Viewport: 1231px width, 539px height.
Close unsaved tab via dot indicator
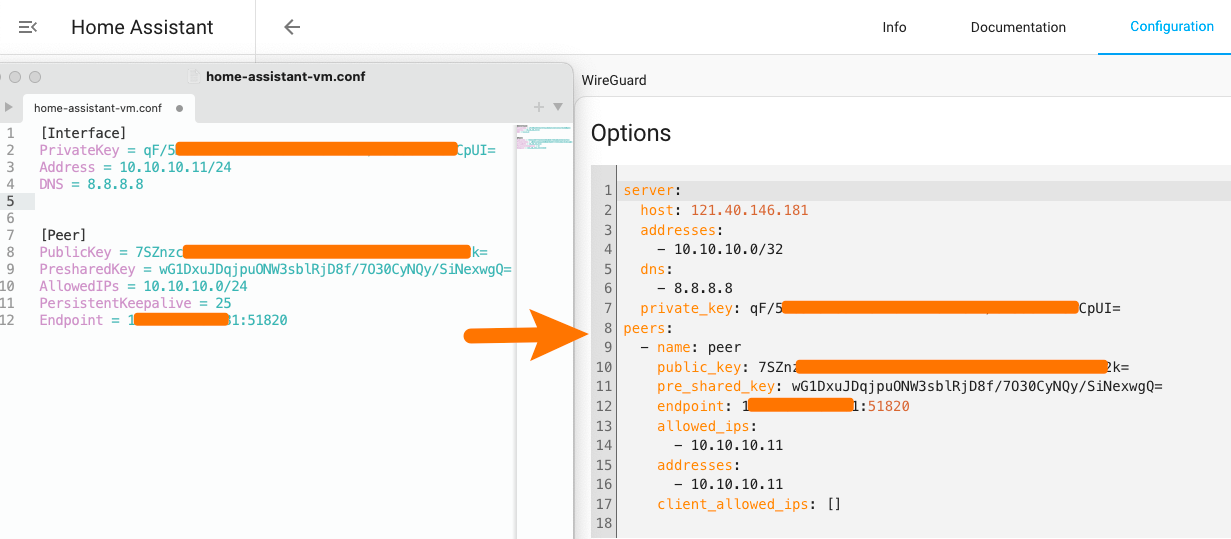pos(179,108)
